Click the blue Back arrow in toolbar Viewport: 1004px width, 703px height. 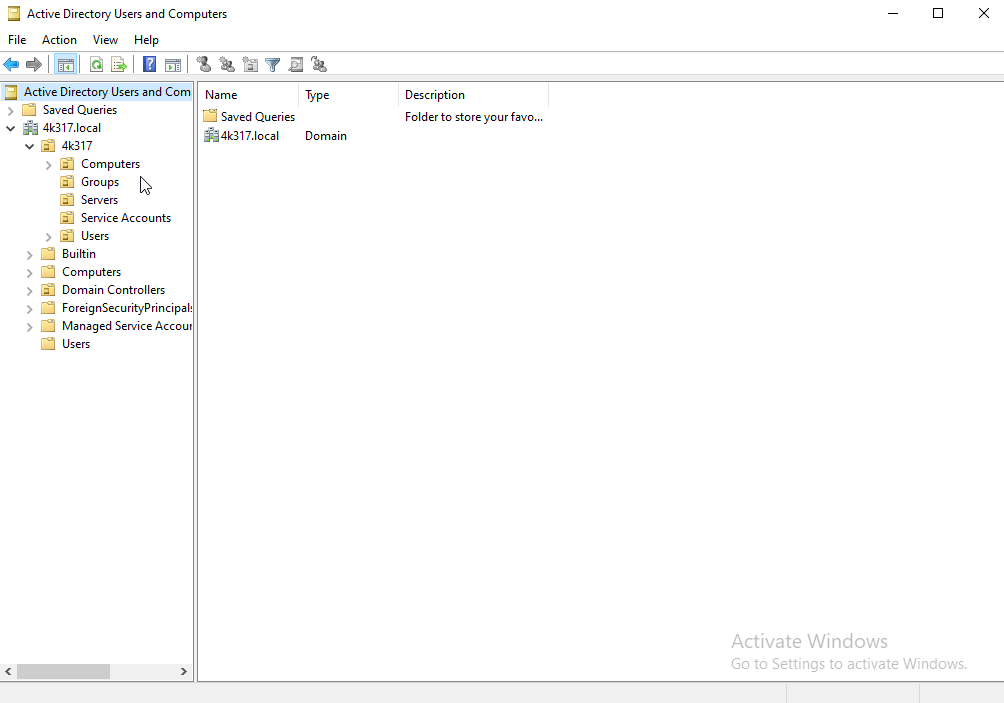[12, 65]
